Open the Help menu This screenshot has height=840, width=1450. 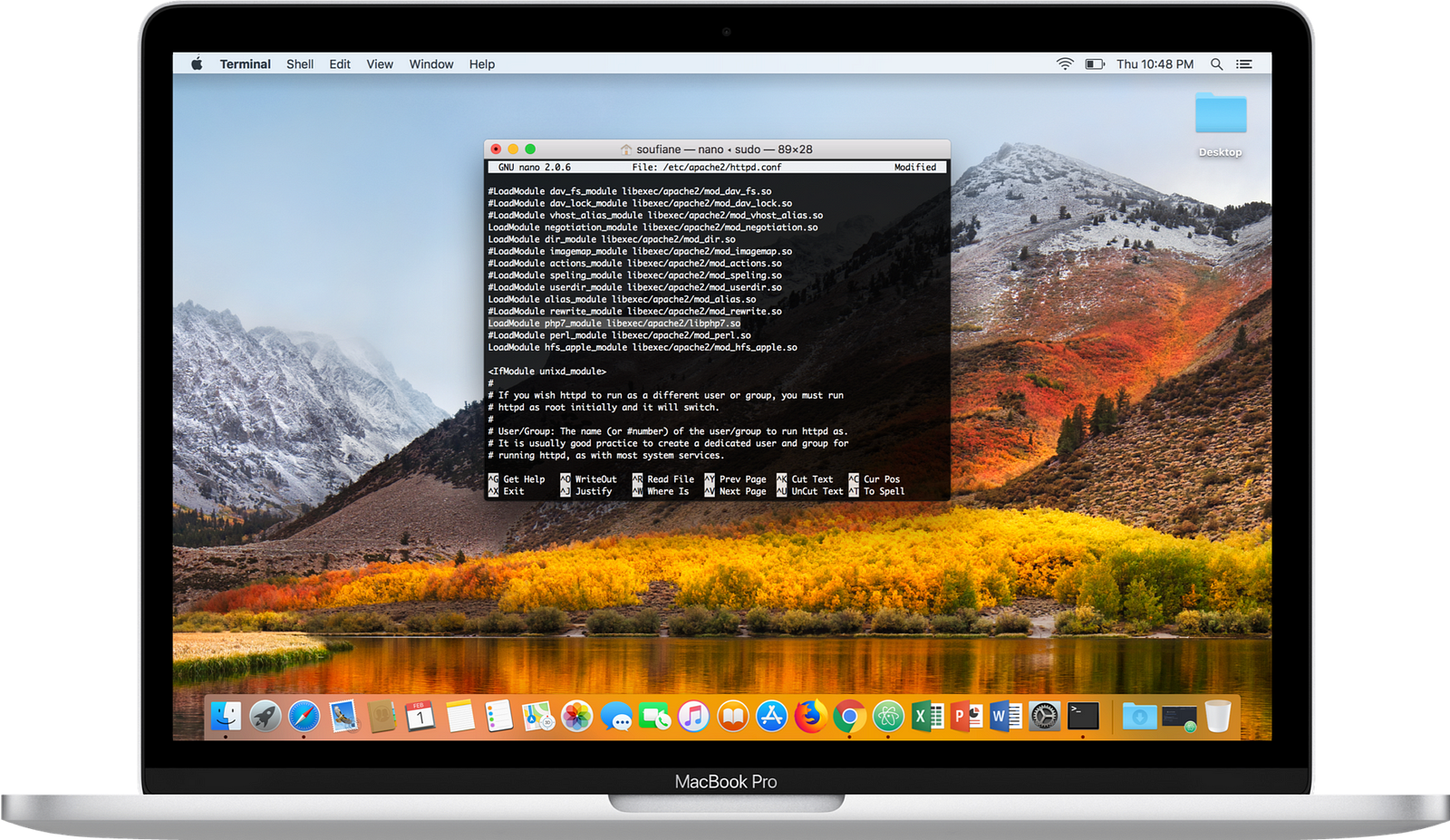482,63
